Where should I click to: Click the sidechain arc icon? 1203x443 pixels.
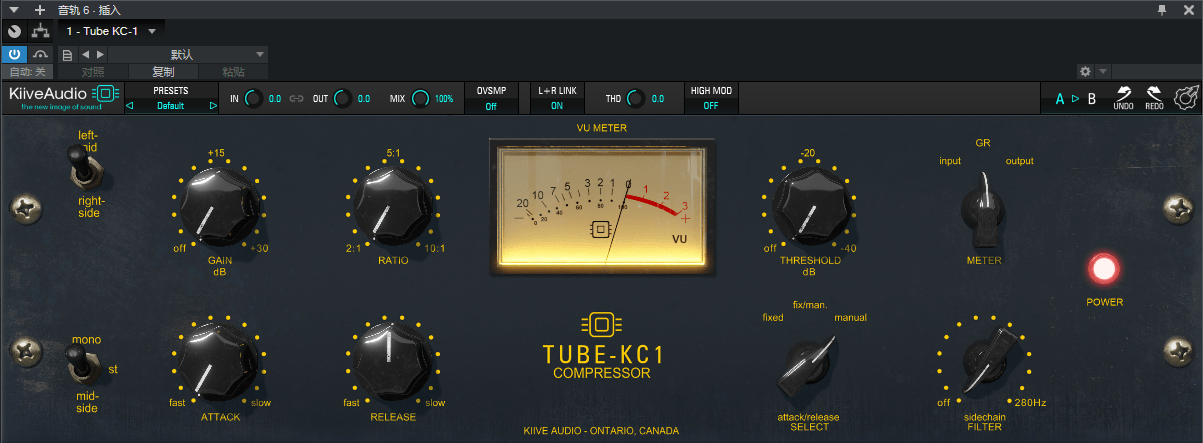pos(40,54)
